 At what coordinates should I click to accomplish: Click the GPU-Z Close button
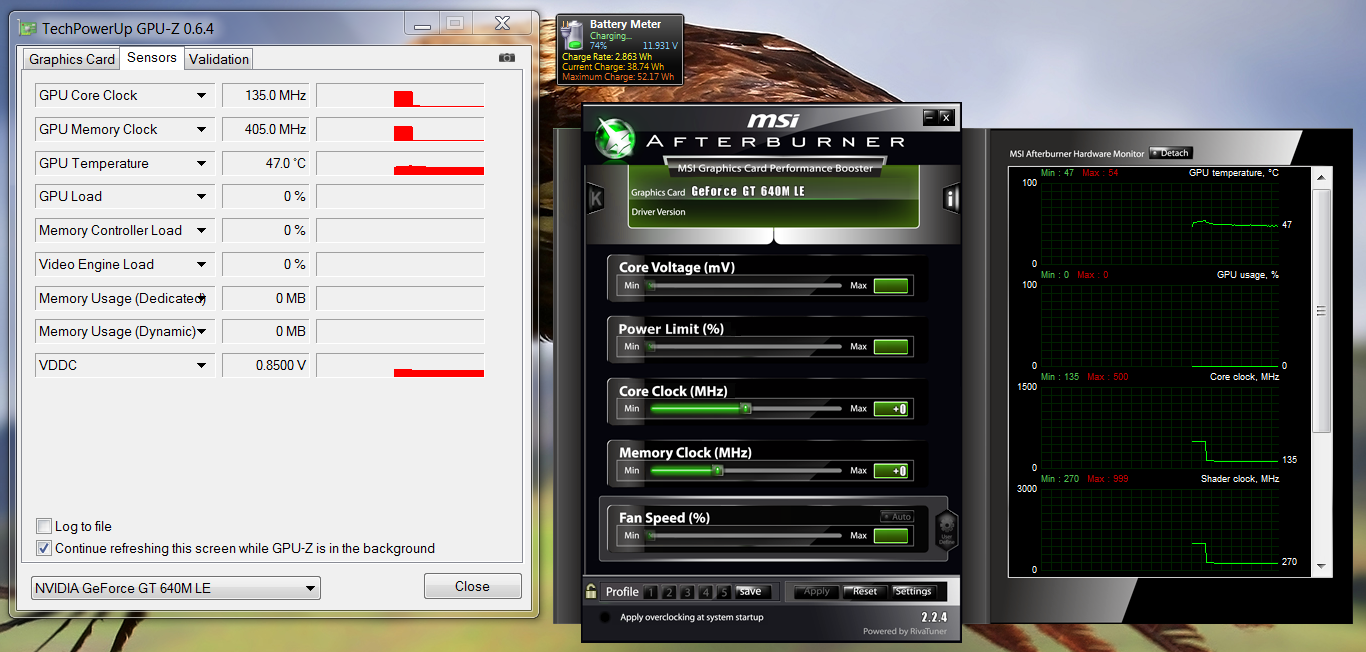tap(472, 586)
